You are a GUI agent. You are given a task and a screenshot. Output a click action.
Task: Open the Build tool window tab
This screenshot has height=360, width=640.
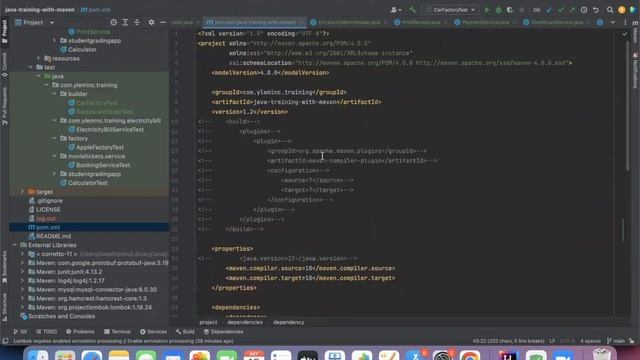tap(185, 331)
